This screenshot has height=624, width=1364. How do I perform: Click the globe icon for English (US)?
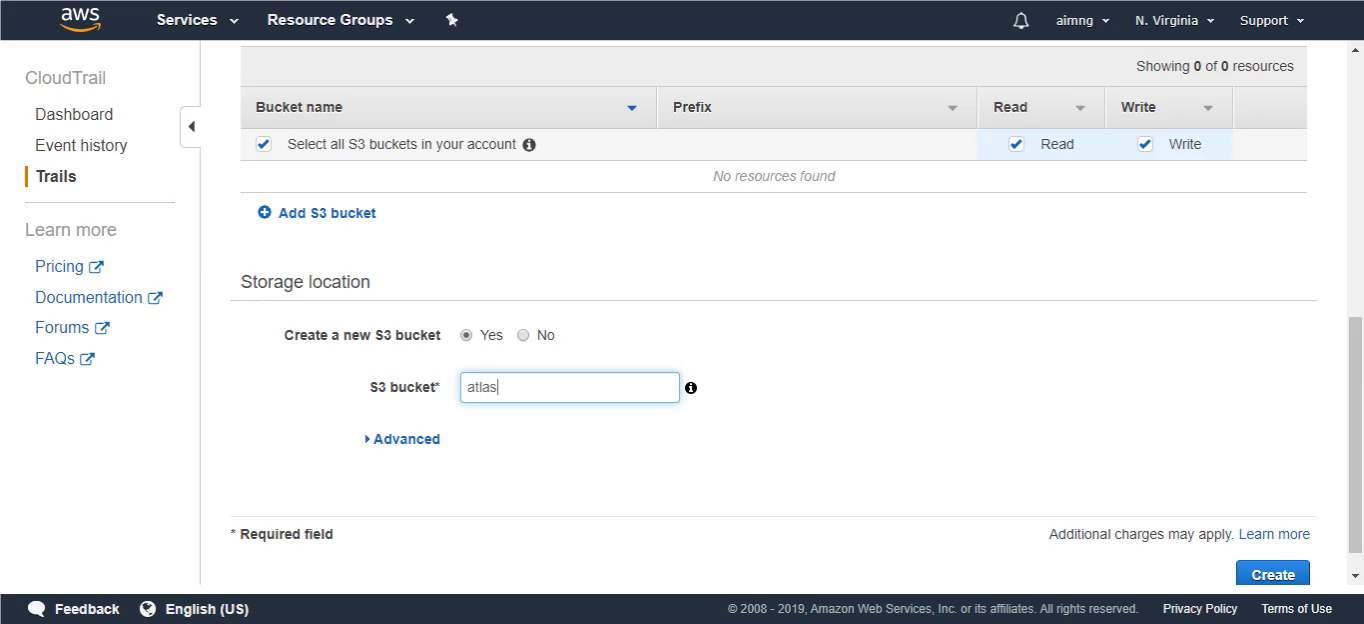148,609
